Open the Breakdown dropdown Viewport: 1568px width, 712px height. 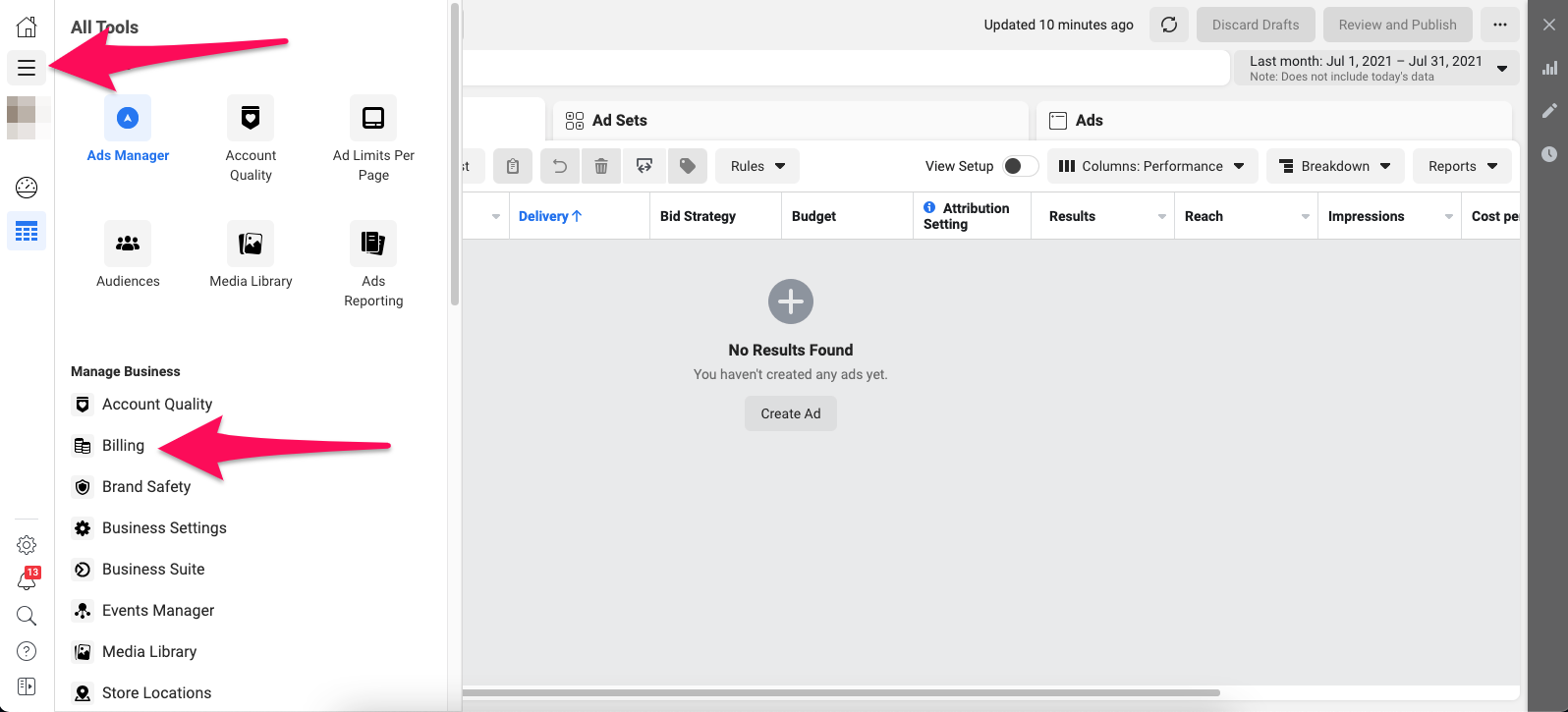pos(1335,166)
